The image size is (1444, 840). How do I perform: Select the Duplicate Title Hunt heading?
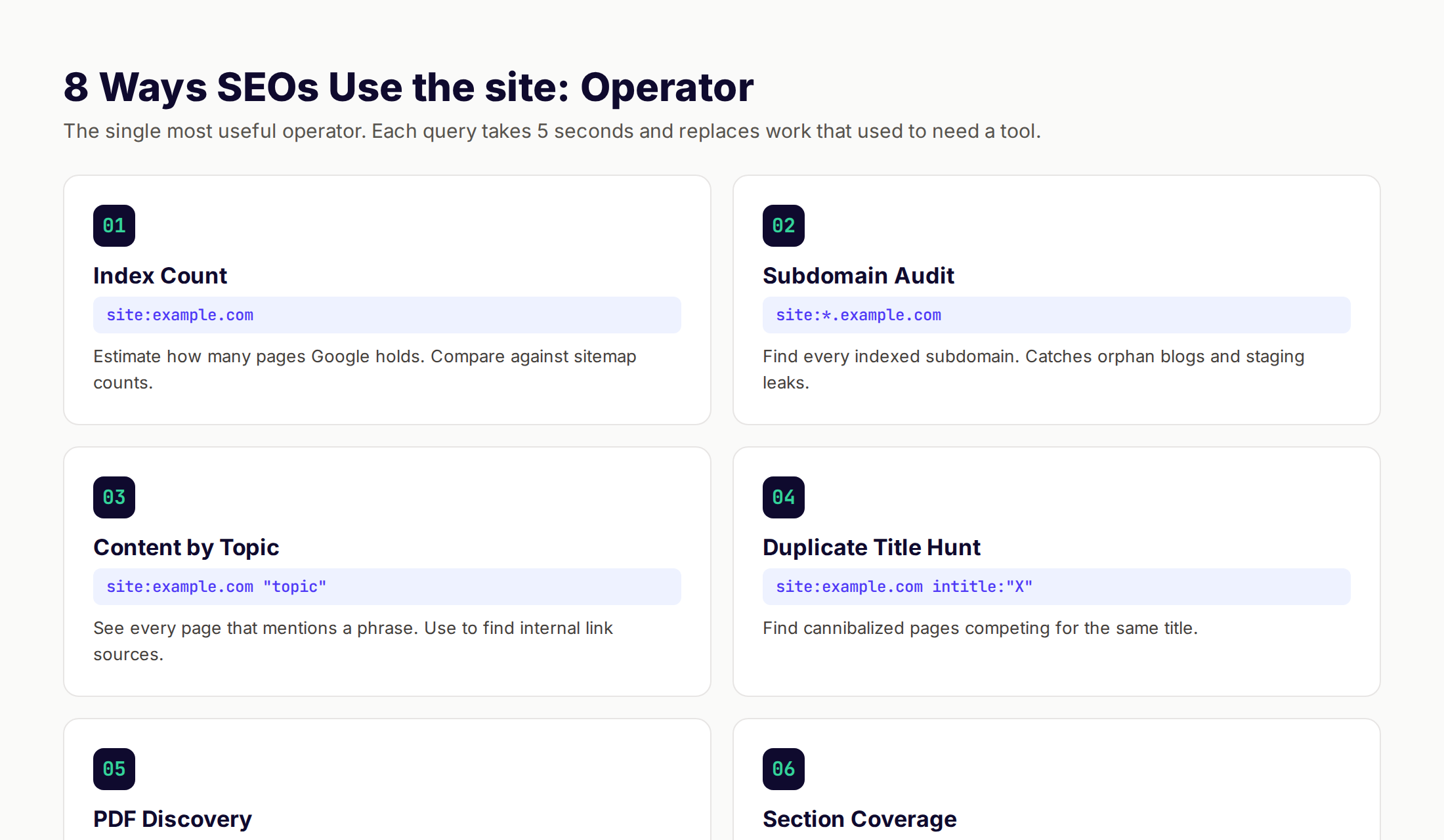872,547
